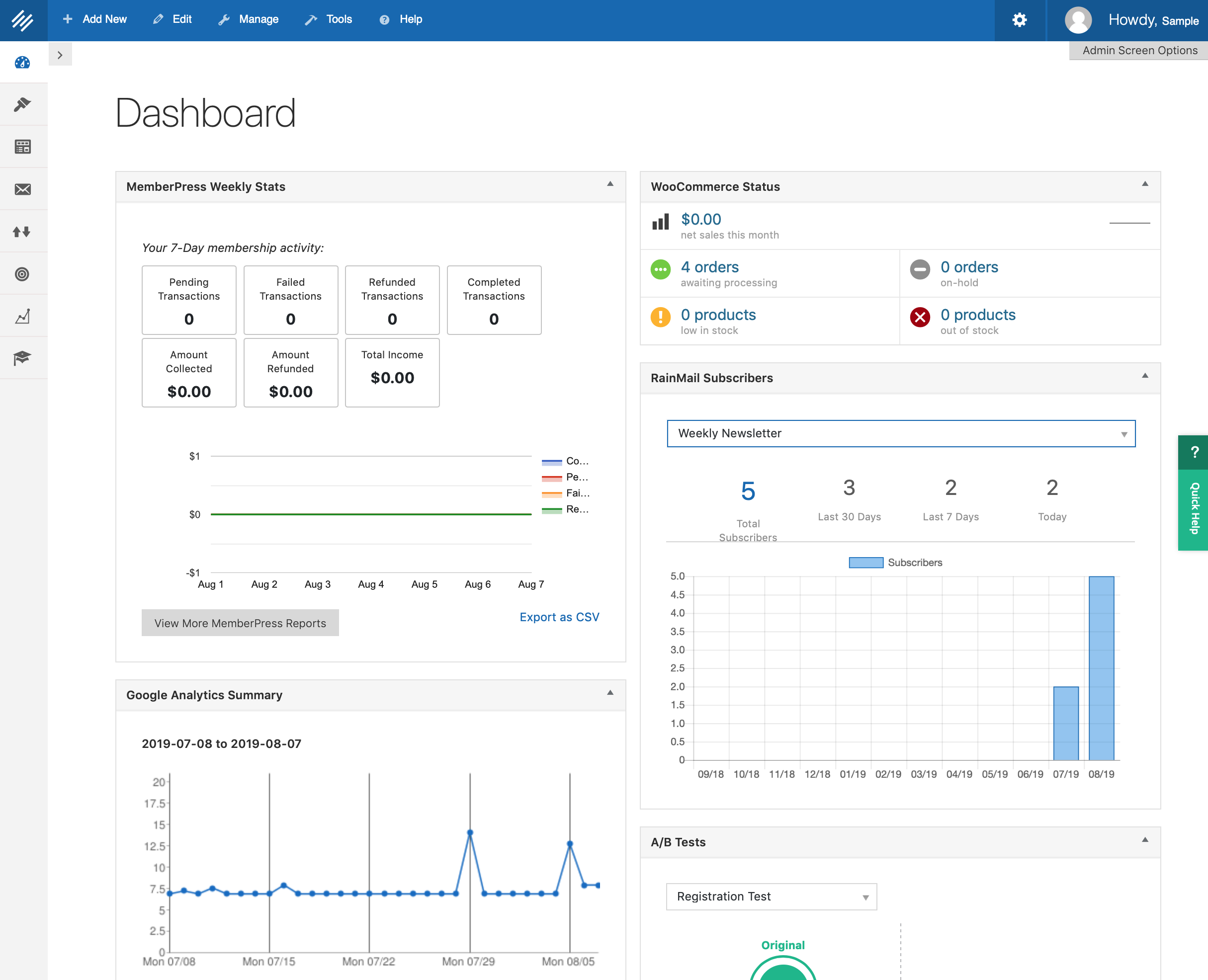This screenshot has height=980, width=1208.
Task: Open the graduation cap sidebar icon
Action: point(22,358)
